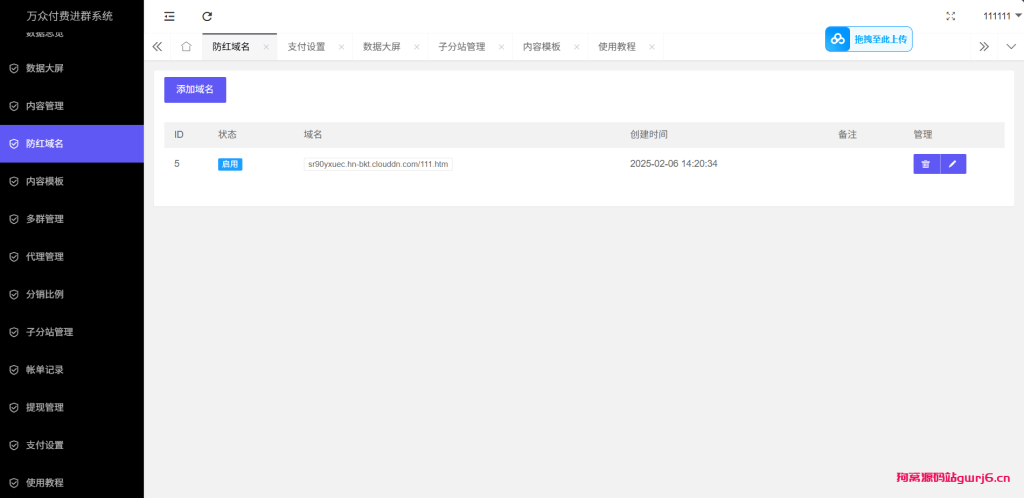
Task: Switch to the 支付设置 tab
Action: (306, 47)
